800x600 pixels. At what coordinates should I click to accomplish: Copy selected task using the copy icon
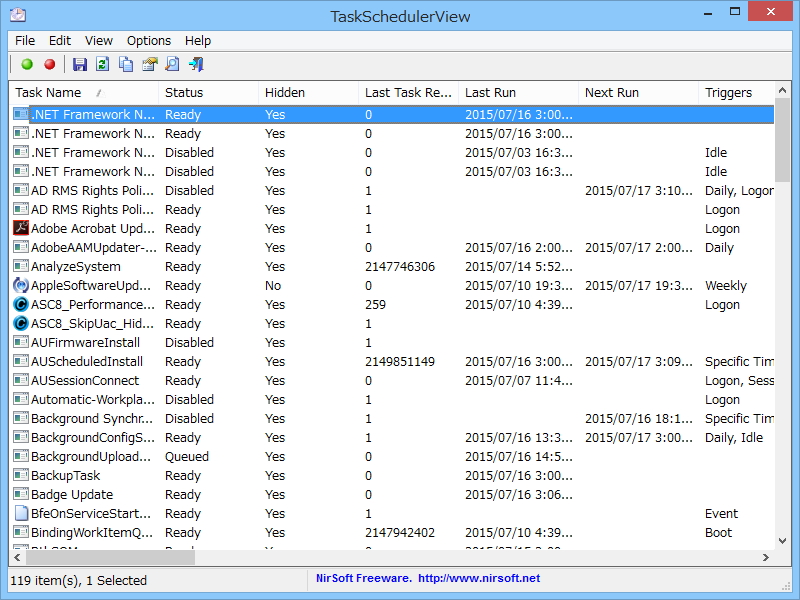click(x=124, y=63)
